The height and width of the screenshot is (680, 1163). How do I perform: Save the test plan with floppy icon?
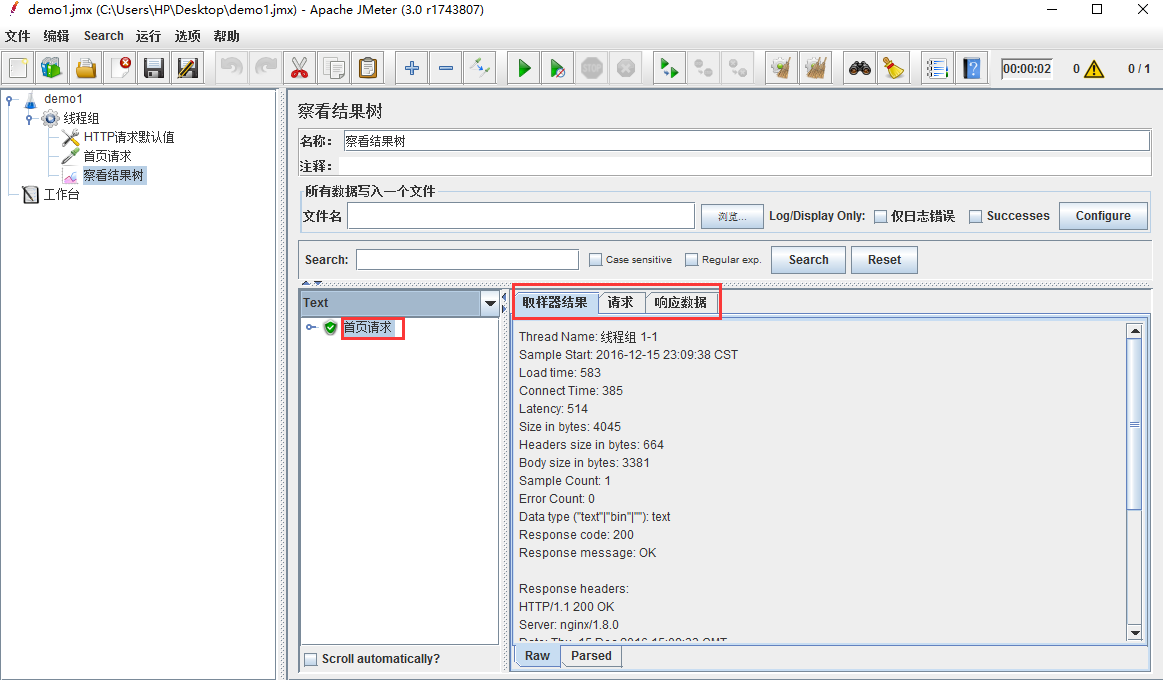coord(154,68)
